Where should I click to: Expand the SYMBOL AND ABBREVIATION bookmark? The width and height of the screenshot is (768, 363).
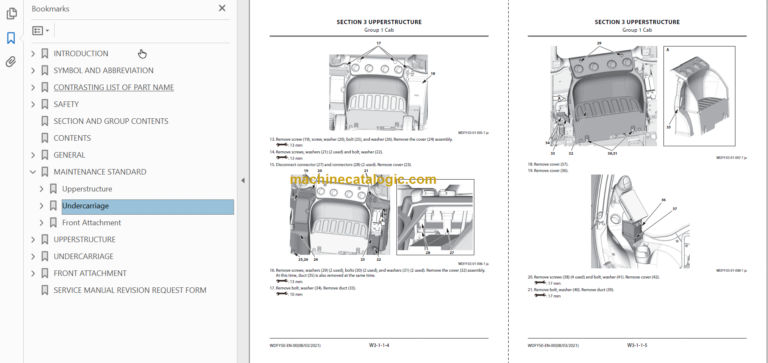coord(33,71)
